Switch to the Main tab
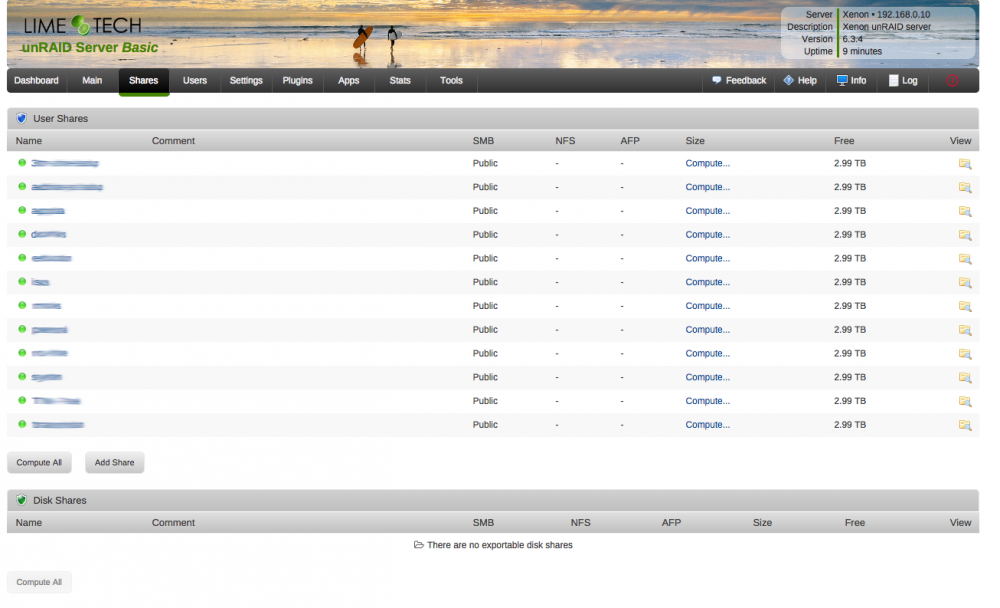This screenshot has height=608, width=1000. (x=92, y=80)
